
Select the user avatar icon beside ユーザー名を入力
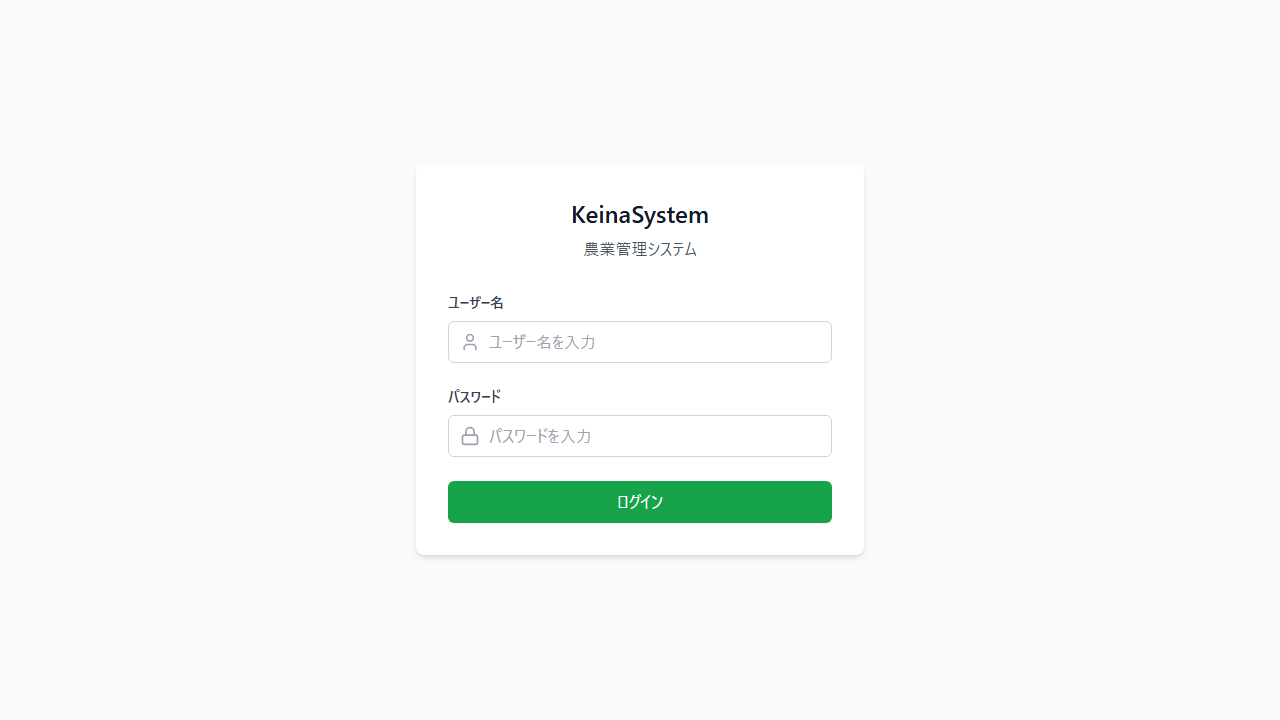(x=470, y=342)
